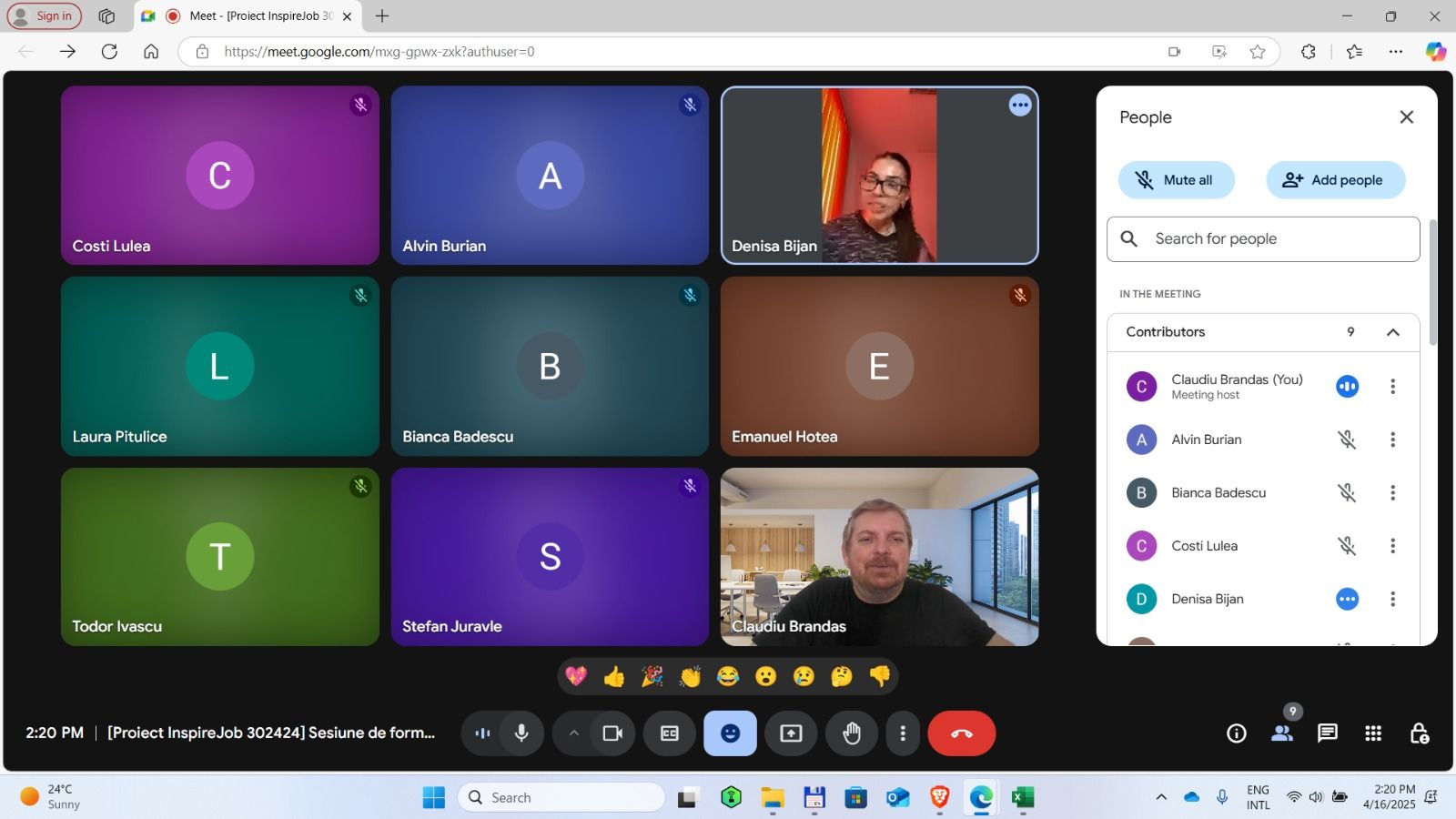Viewport: 1456px width, 819px height.
Task: Click Costi Lulea's muted mic icon in list
Action: pyautogui.click(x=1347, y=546)
